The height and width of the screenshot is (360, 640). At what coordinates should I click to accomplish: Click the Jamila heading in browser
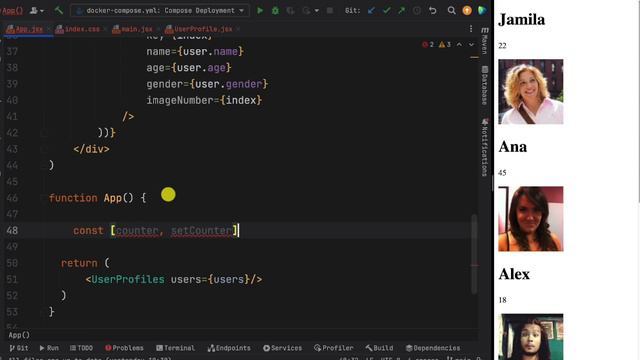(522, 19)
